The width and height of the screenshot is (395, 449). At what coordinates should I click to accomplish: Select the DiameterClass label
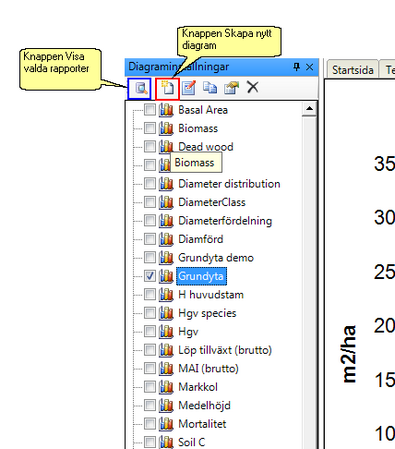(212, 202)
